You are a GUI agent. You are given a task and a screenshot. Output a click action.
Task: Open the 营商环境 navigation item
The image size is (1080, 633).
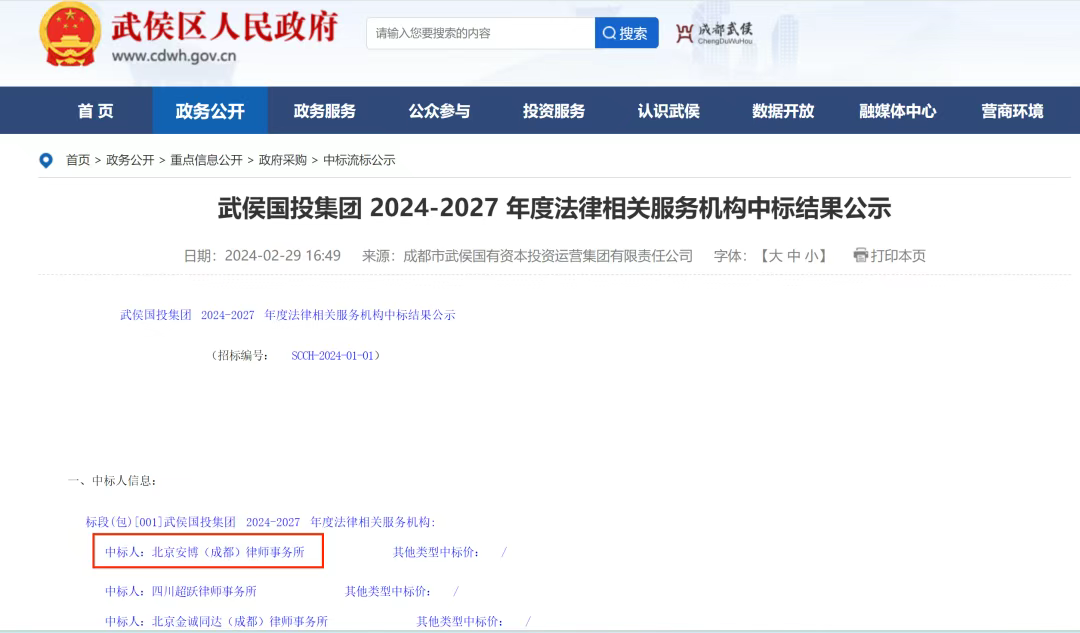[x=1011, y=111]
